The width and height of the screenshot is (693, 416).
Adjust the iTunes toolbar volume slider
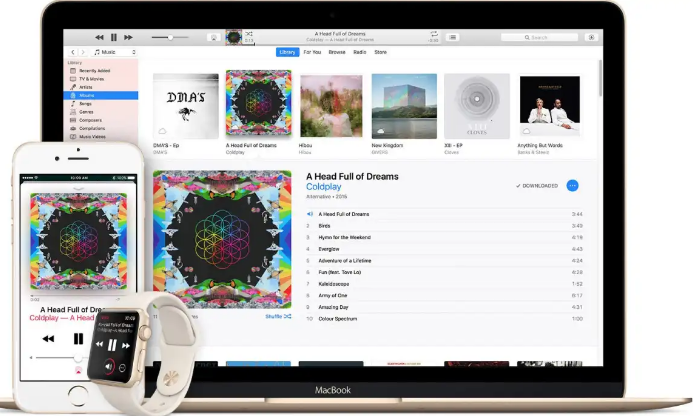(170, 38)
